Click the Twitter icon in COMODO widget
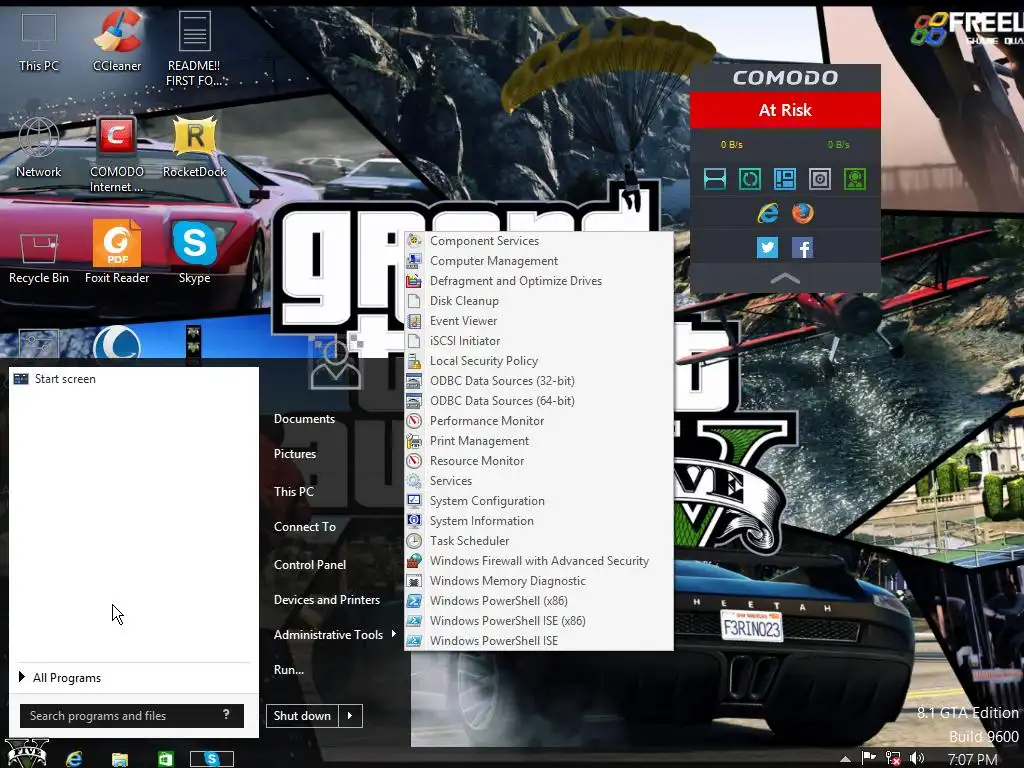1024x768 pixels. [767, 248]
